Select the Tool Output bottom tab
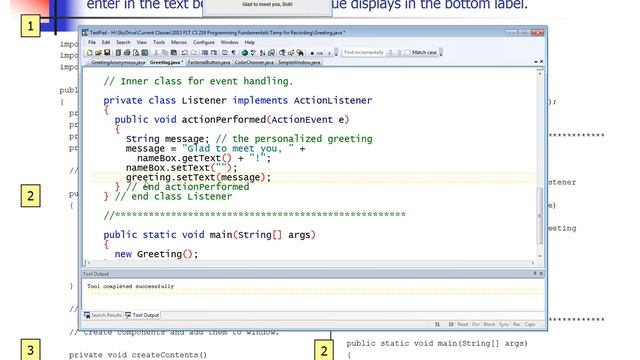The image size is (640, 360). 142,315
